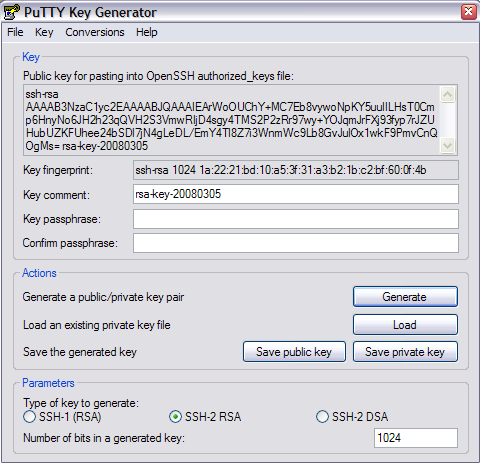The width and height of the screenshot is (480, 463).
Task: Open the Conversions menu
Action: click(x=95, y=32)
